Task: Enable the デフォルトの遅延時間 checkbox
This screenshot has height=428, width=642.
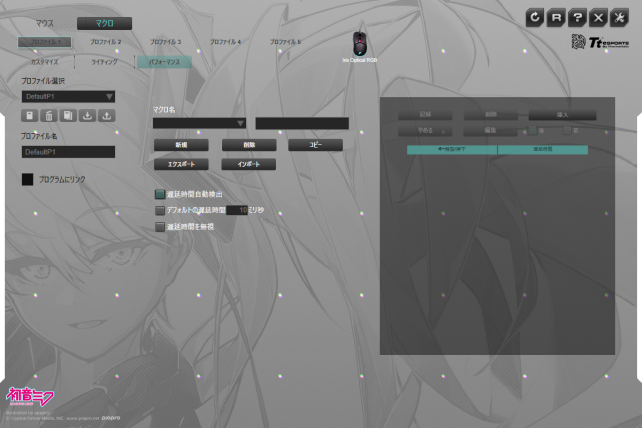Action: tap(160, 211)
